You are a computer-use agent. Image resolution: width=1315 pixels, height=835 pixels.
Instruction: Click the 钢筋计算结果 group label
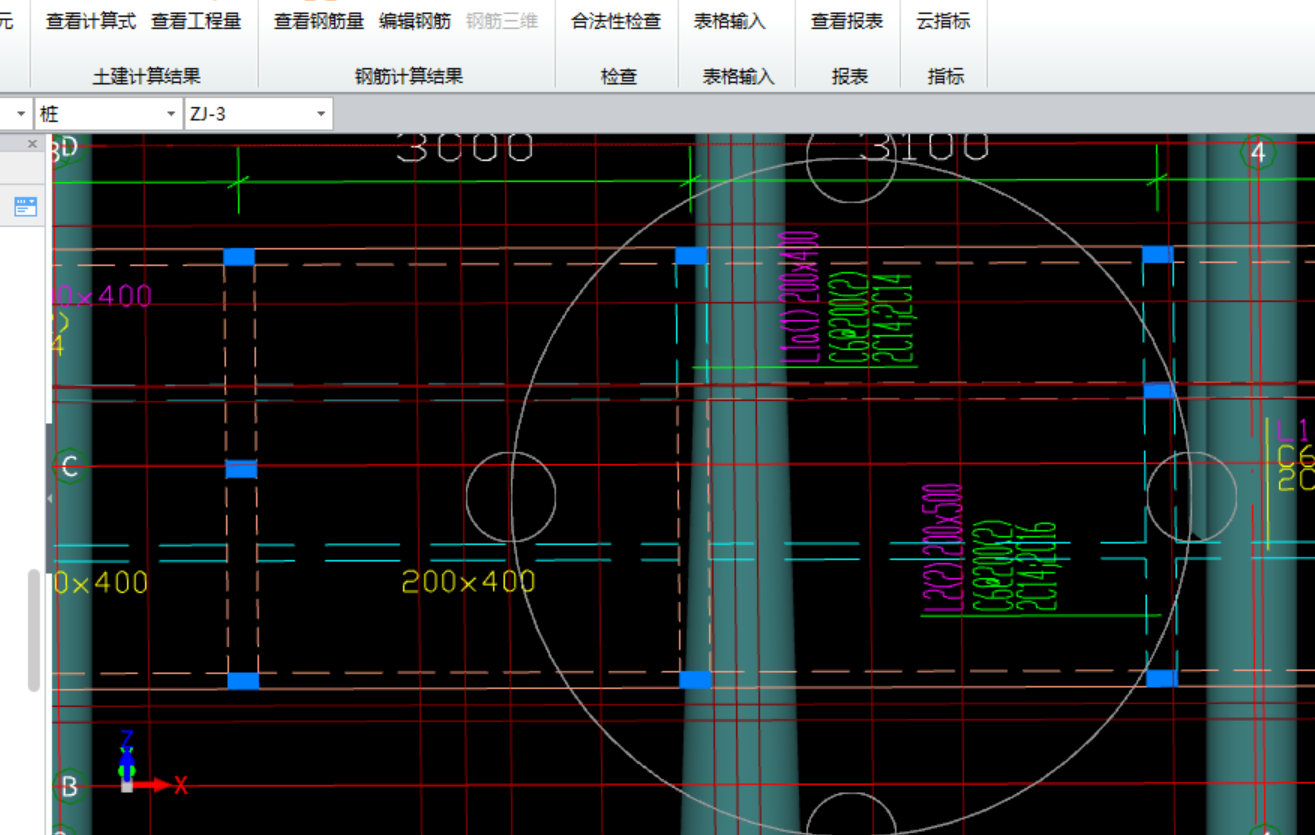pyautogui.click(x=409, y=76)
